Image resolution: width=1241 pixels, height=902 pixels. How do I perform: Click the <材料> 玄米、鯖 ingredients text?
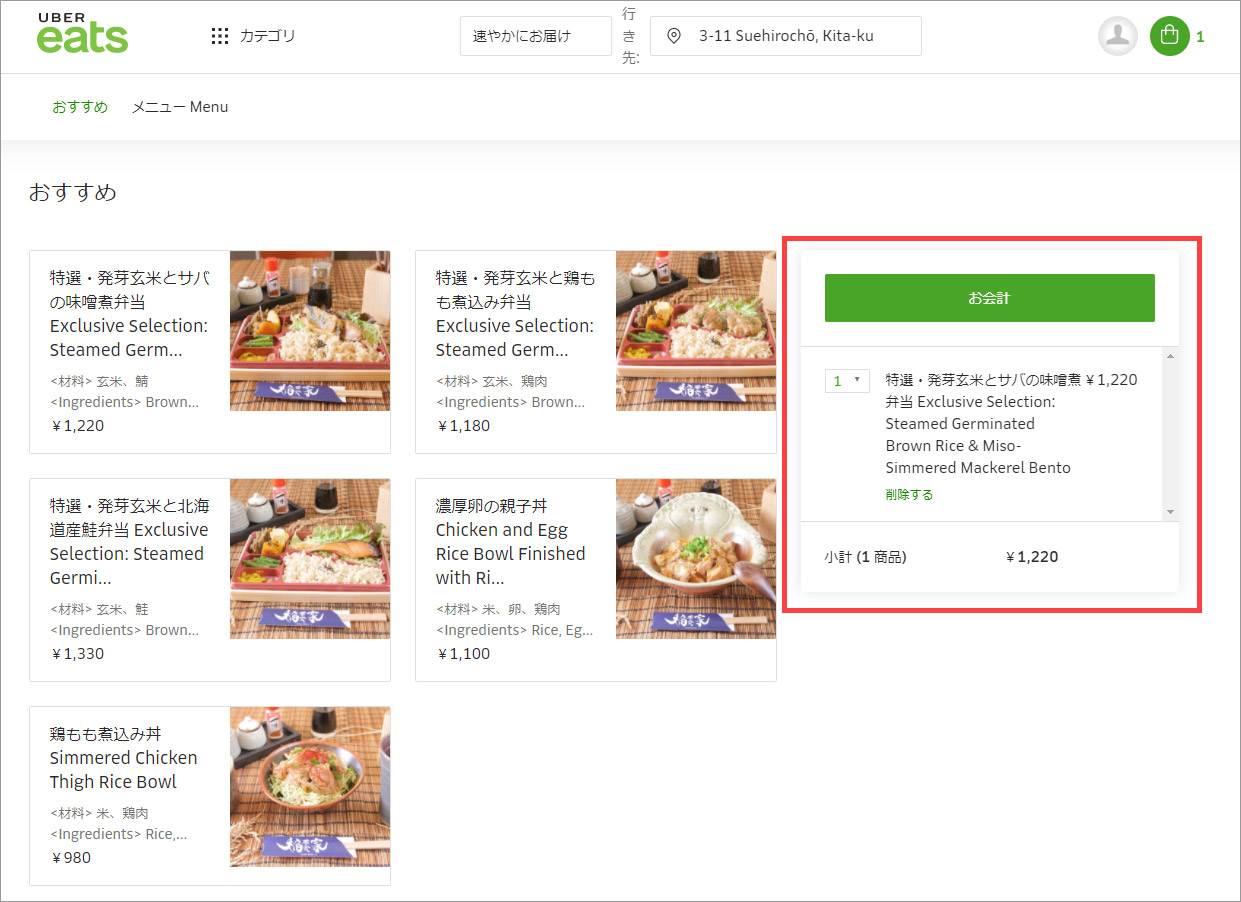(99, 381)
